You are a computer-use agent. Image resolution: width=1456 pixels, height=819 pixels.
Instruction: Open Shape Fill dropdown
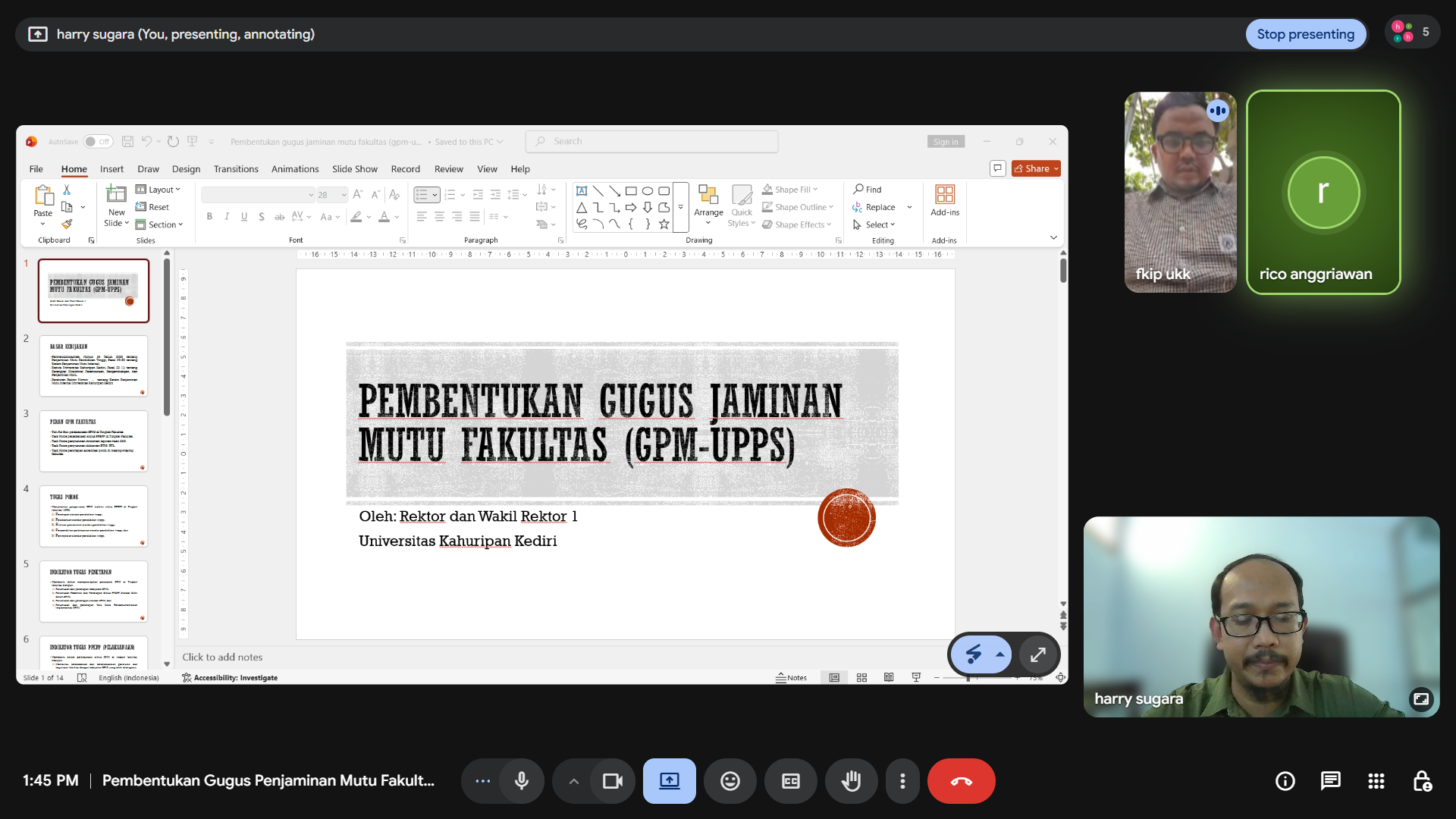(790, 190)
